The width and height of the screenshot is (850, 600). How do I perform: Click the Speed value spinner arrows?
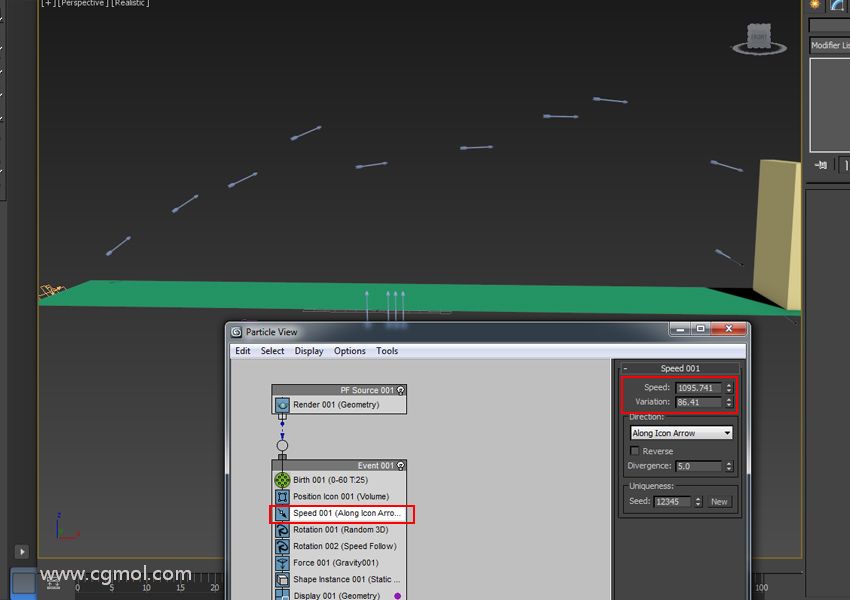point(729,388)
